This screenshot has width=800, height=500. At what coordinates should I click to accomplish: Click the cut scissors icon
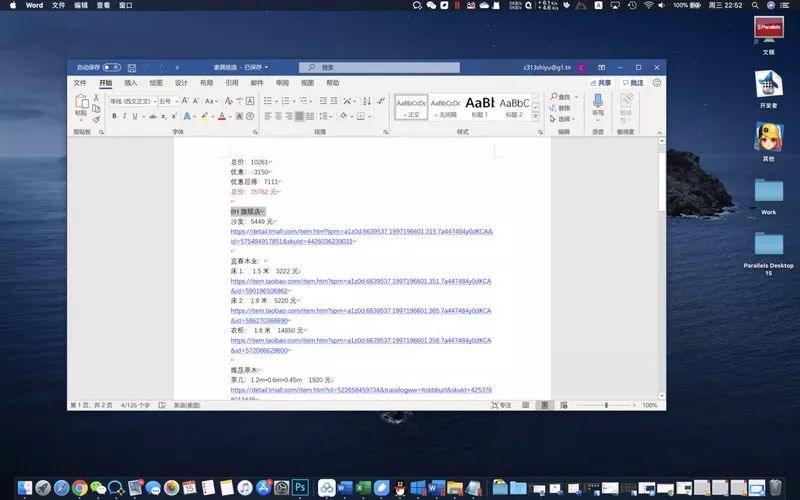coord(96,97)
